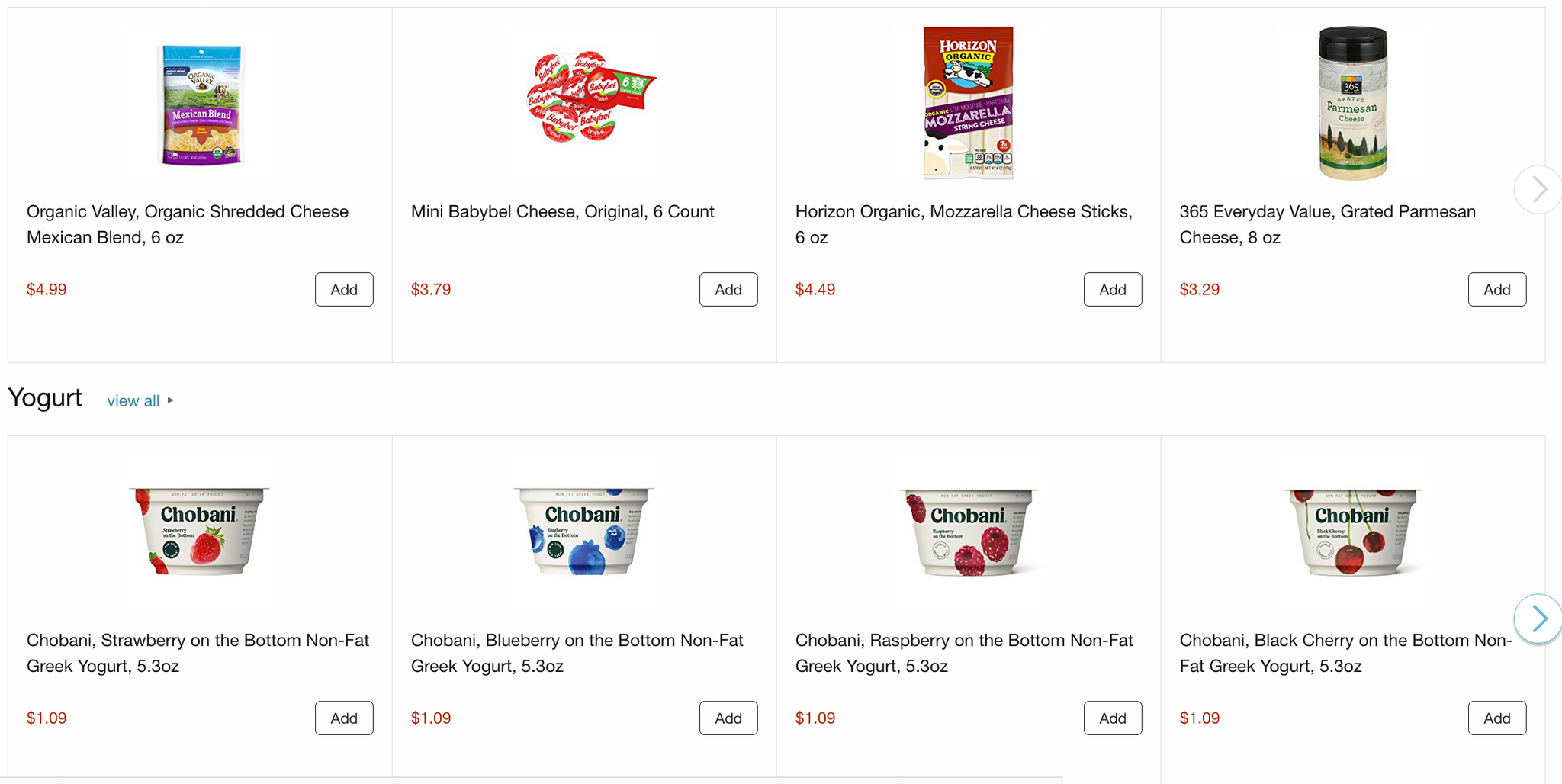Open the view all Yogurt link
This screenshot has height=784, width=1562.
pyautogui.click(x=133, y=400)
